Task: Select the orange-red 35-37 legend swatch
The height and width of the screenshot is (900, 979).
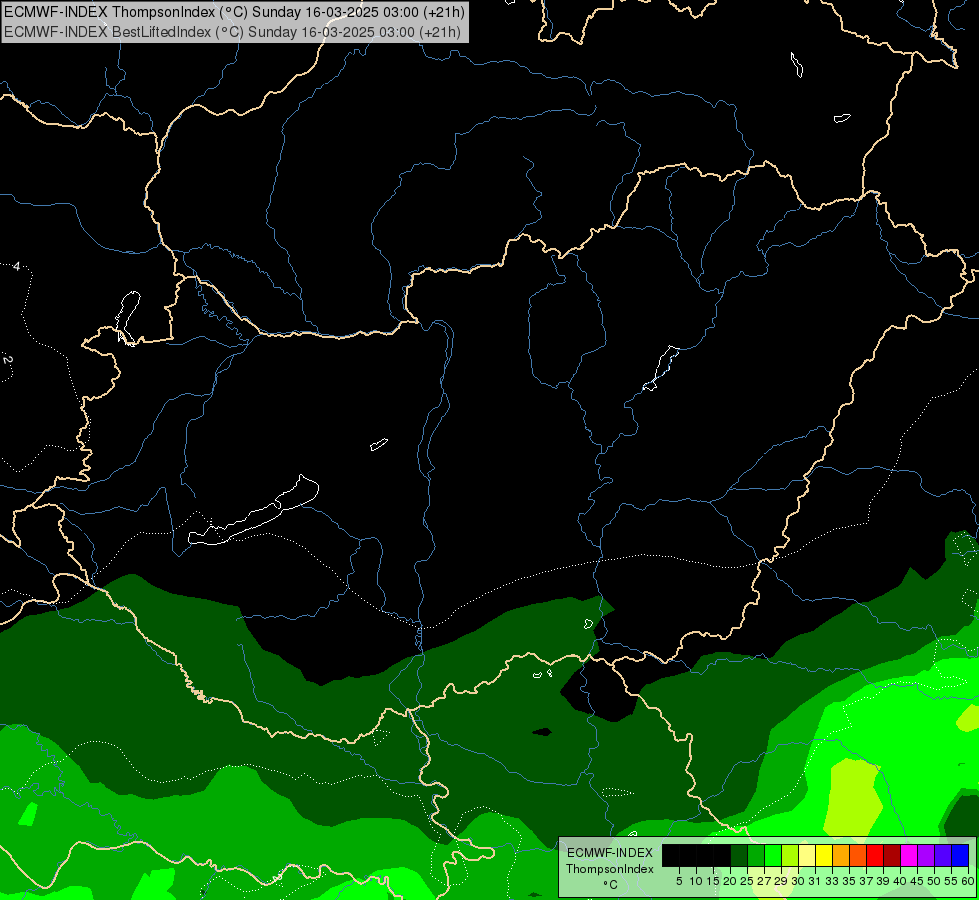Action: pos(858,855)
